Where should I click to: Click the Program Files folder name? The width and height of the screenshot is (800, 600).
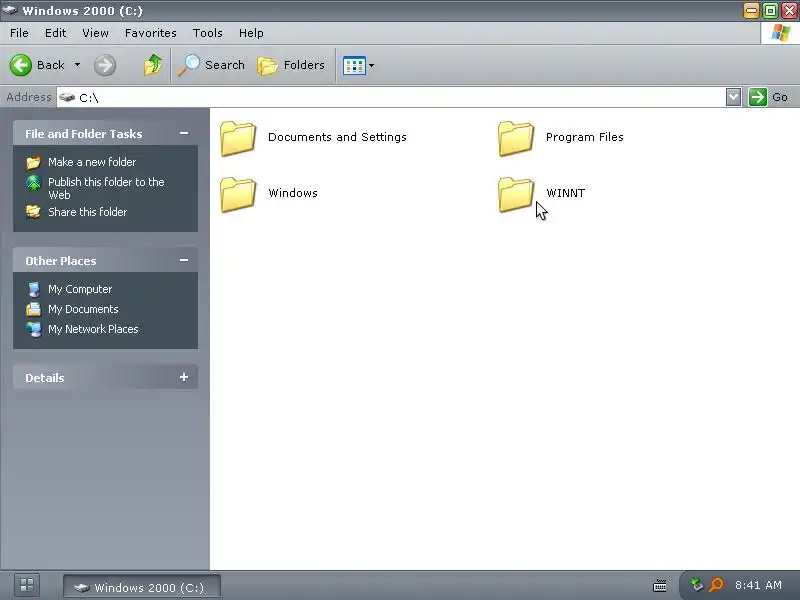tap(585, 137)
